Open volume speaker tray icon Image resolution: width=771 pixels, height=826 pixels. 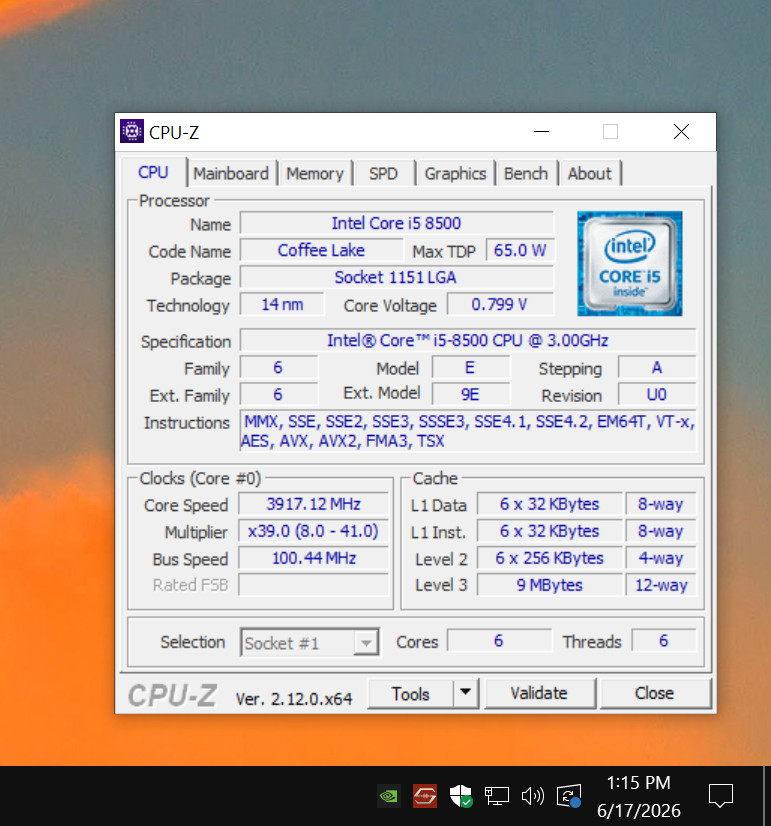click(532, 795)
